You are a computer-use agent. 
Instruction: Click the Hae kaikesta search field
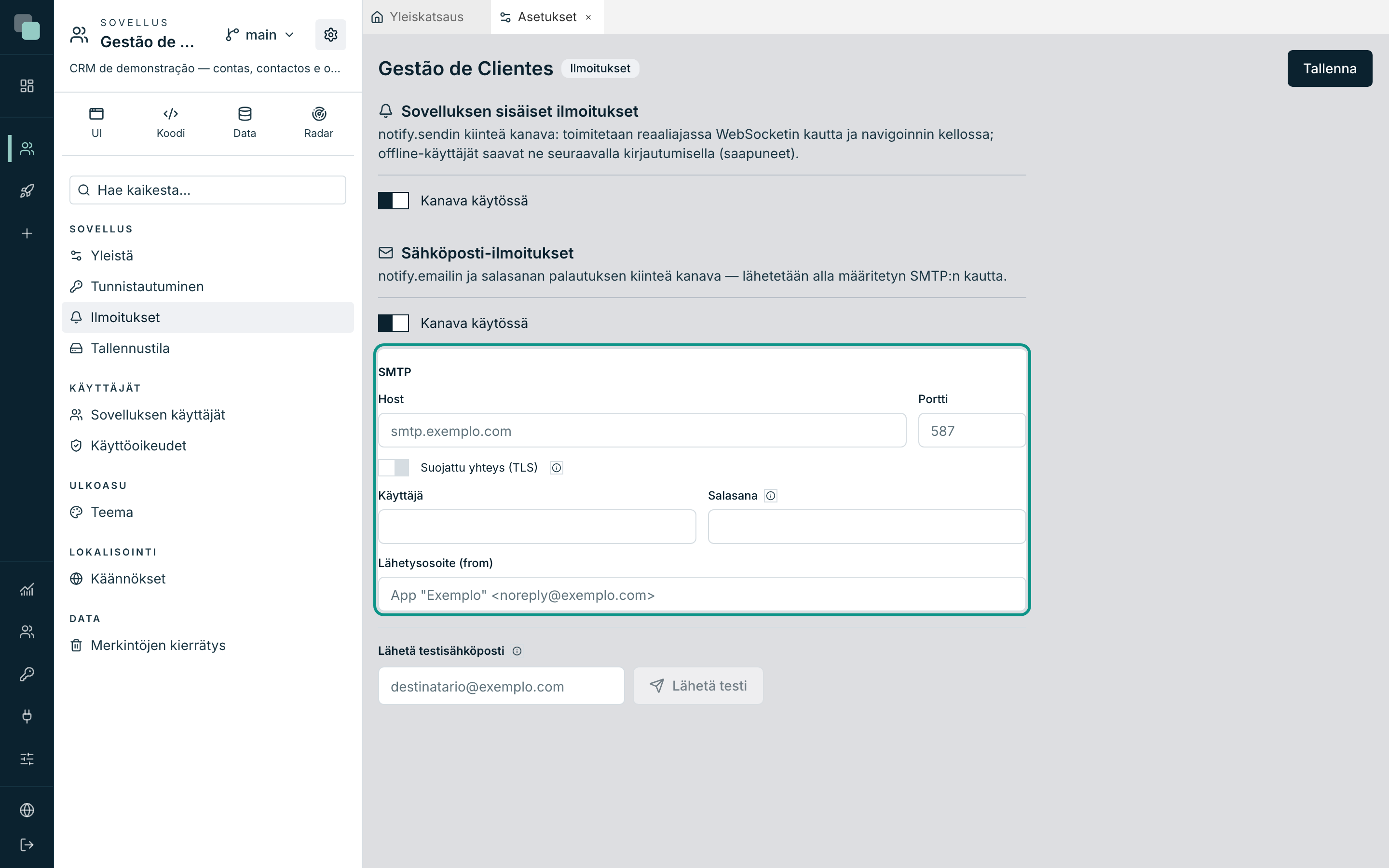(x=208, y=190)
